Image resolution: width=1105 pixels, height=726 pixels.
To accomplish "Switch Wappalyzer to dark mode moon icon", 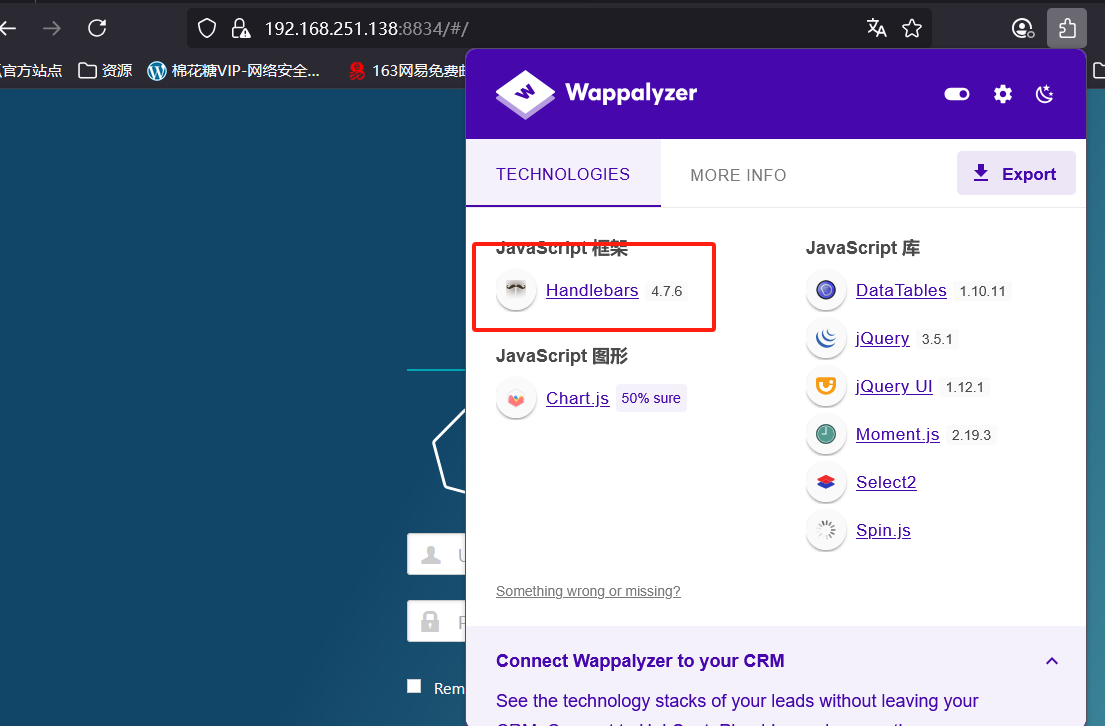I will [x=1044, y=94].
